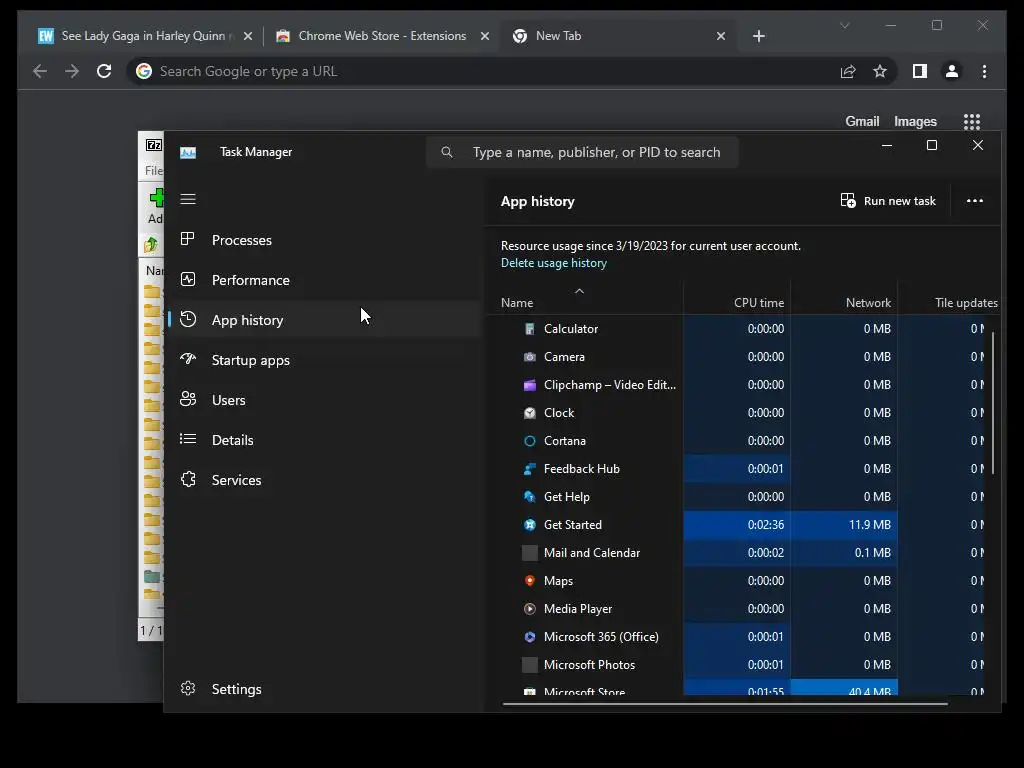Switch to the Lady Gaga Harley Quinn tab
This screenshot has height=768, width=1024.
[145, 36]
